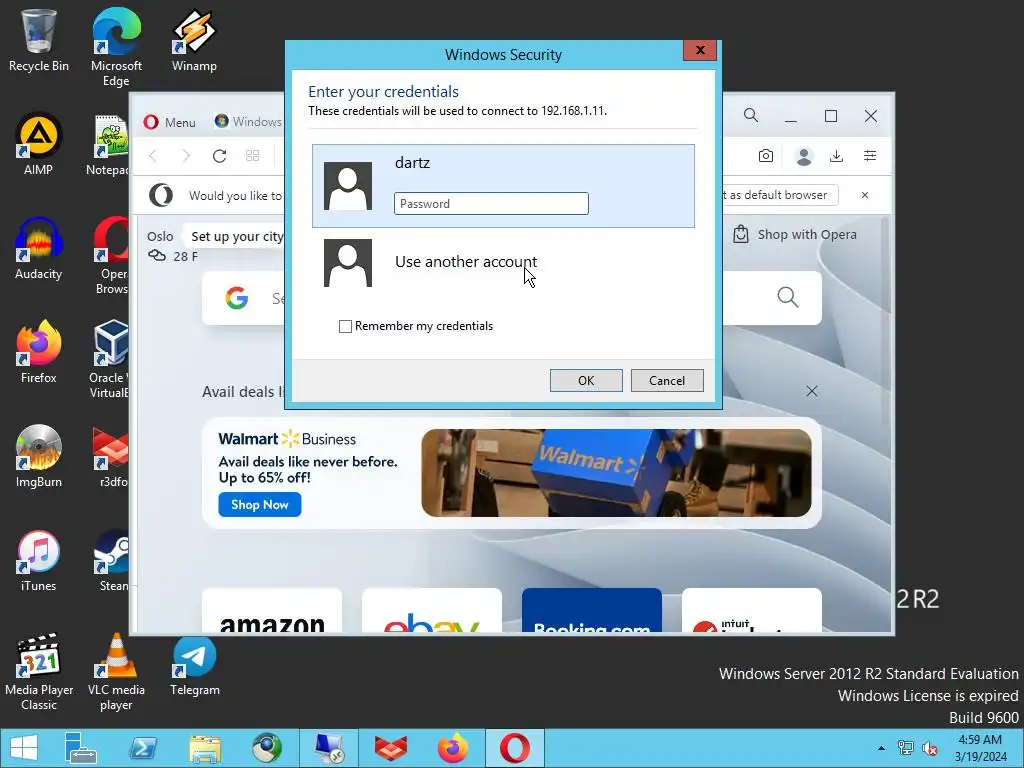Click Shop with Opera link
Image resolution: width=1024 pixels, height=768 pixels.
point(795,234)
